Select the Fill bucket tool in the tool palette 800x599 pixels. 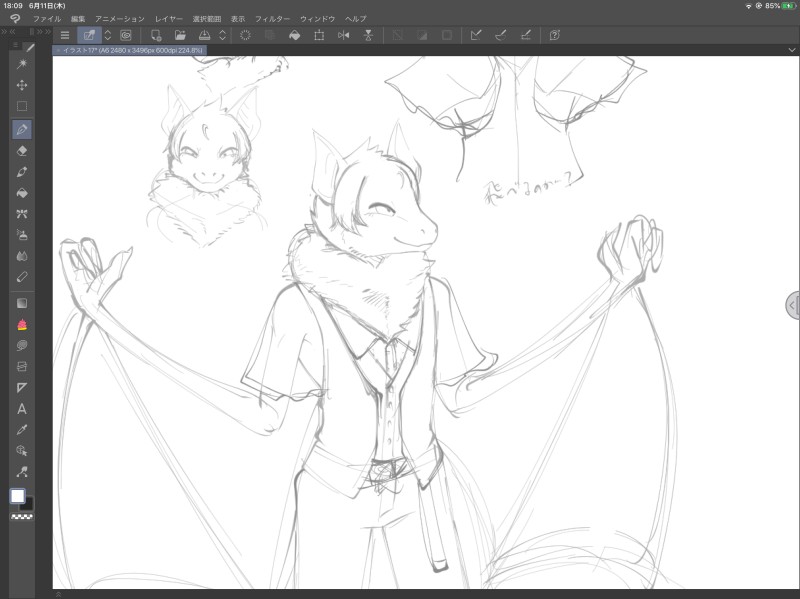coord(22,193)
